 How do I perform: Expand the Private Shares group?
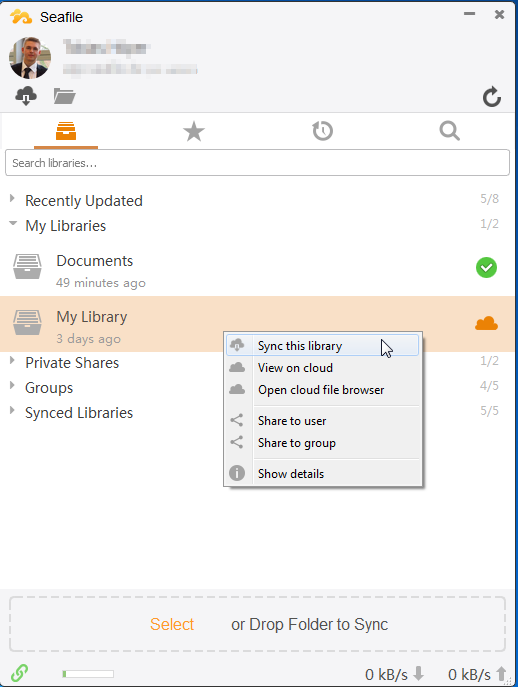[12, 361]
